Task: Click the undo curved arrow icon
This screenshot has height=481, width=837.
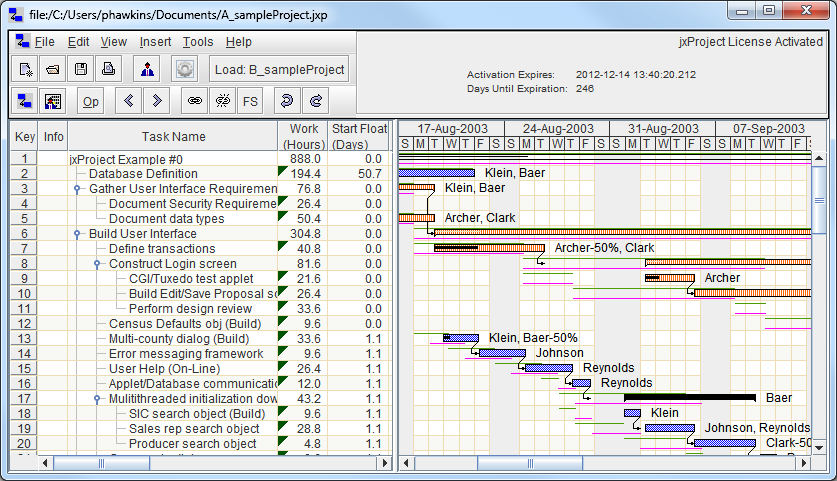Action: point(287,101)
